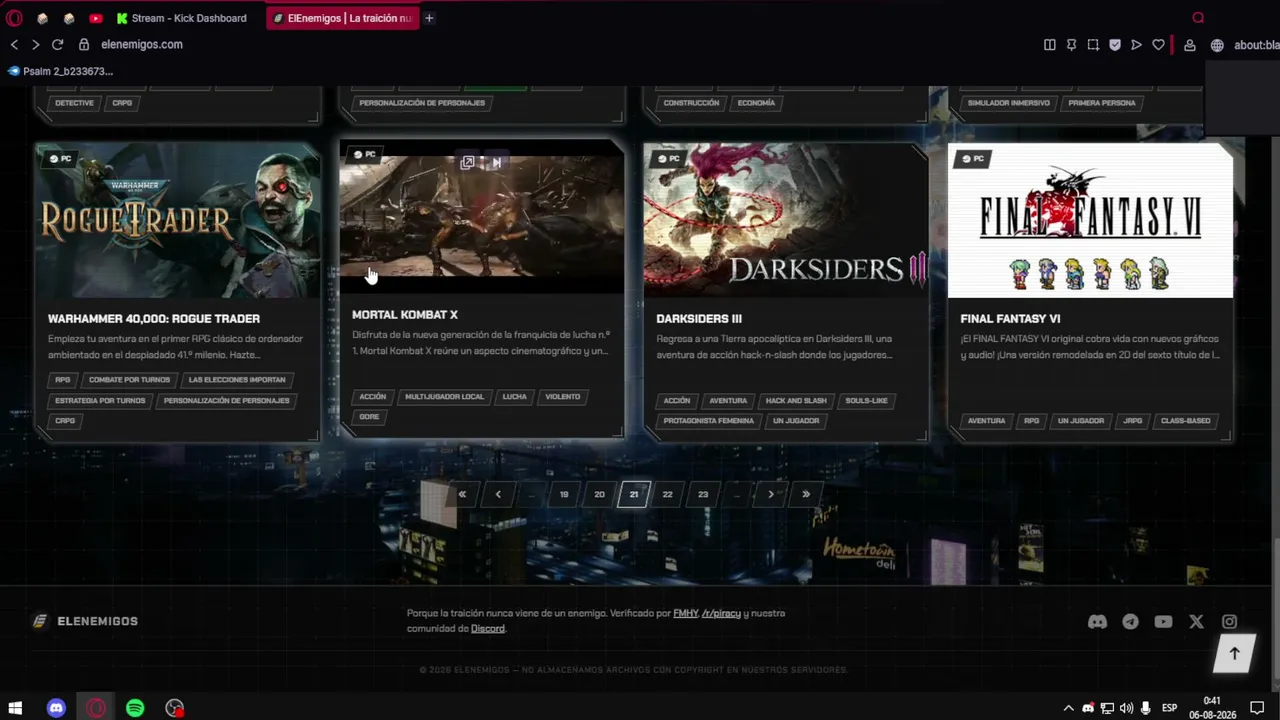Screen dimensions: 1280x720
Task: Open Warhammer 40,000: Rogue Trader cover image
Action: (x=178, y=221)
